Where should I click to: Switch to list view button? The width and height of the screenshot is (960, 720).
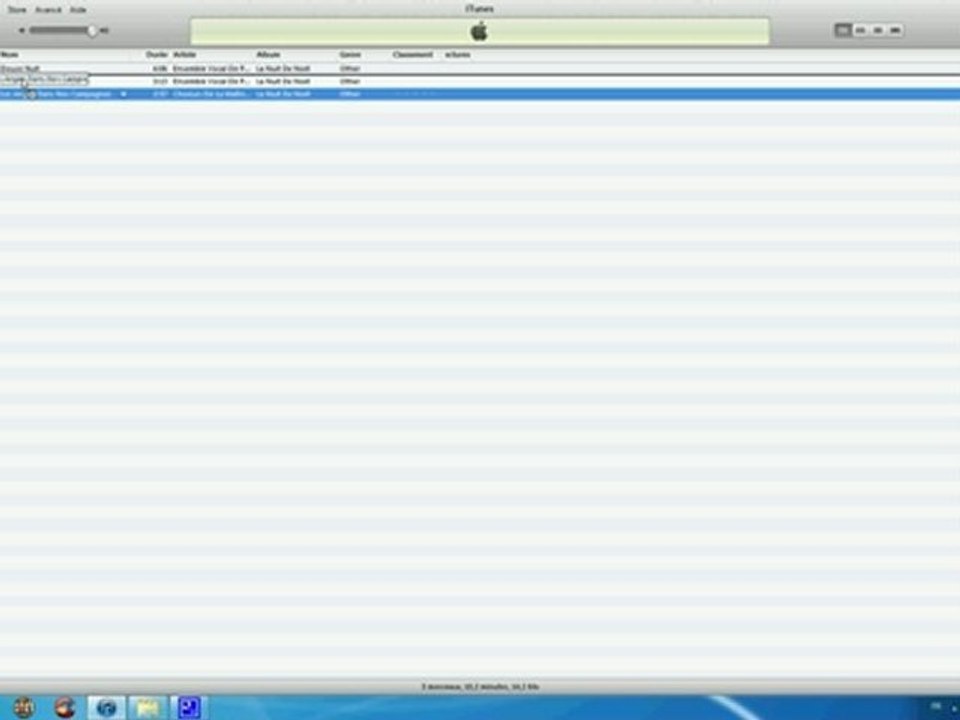[843, 30]
